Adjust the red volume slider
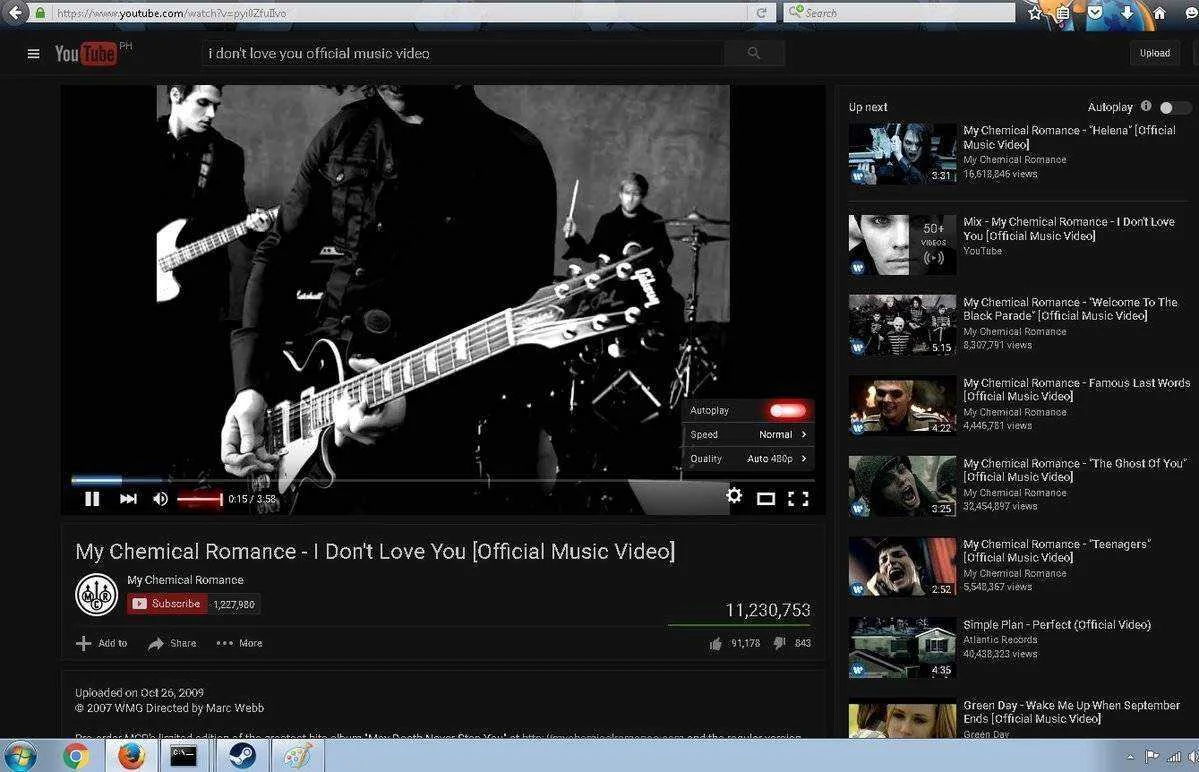This screenshot has height=772, width=1199. pos(200,499)
